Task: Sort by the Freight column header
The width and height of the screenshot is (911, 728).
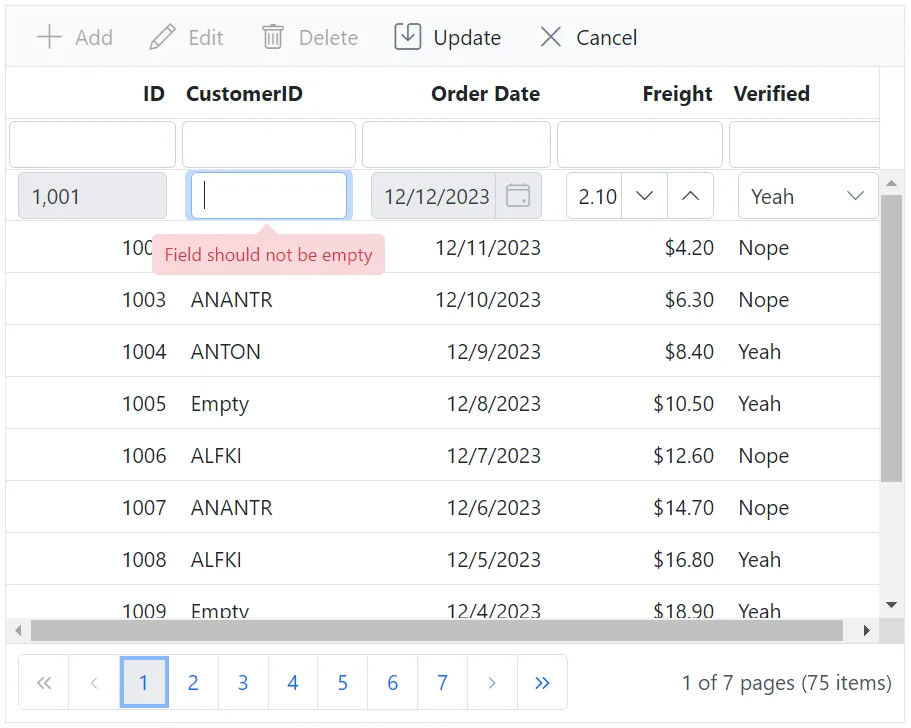Action: (x=676, y=93)
